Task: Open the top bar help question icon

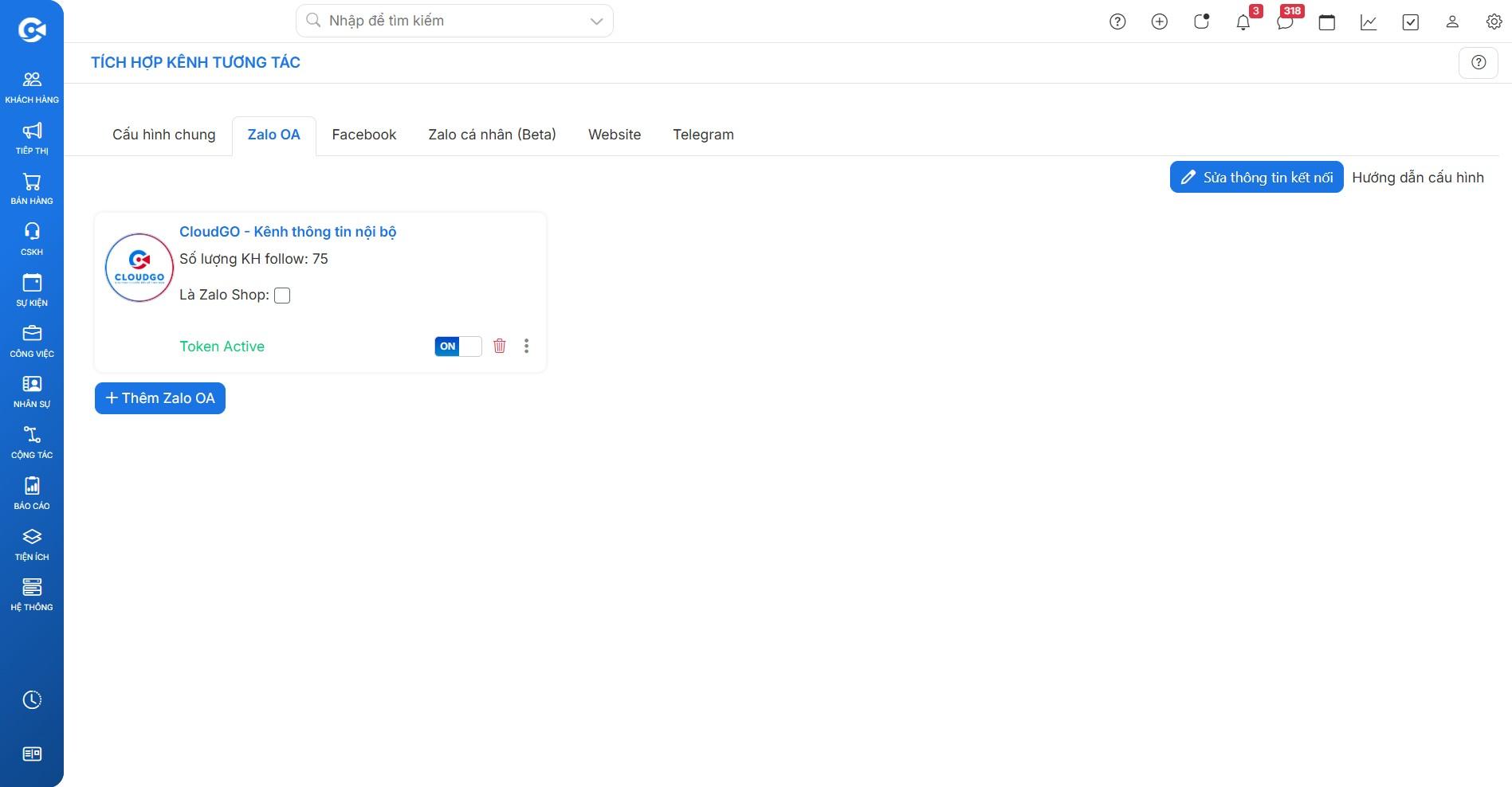Action: [x=1117, y=22]
